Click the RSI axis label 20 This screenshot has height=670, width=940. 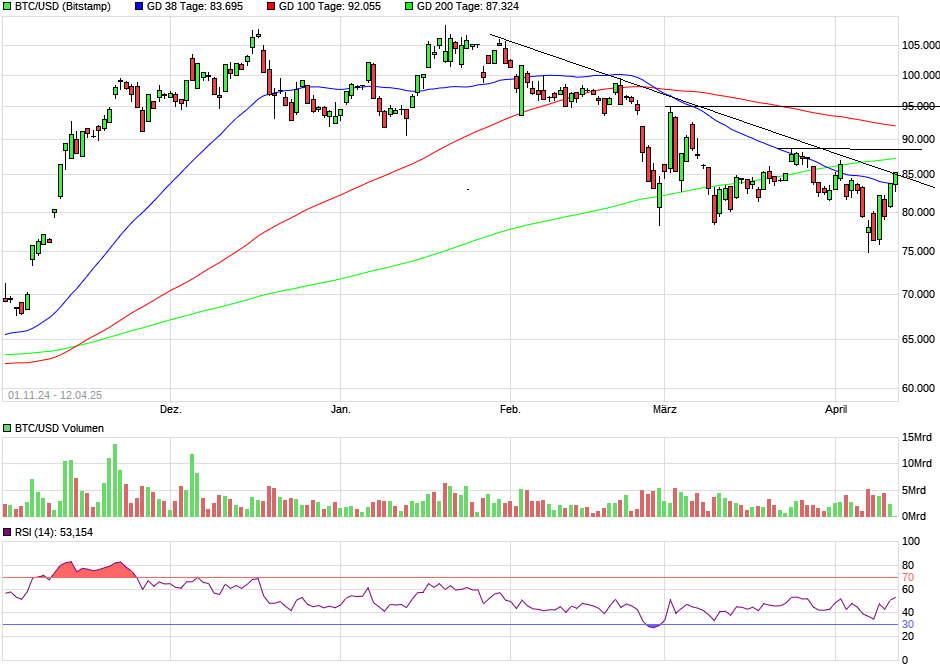coord(908,636)
